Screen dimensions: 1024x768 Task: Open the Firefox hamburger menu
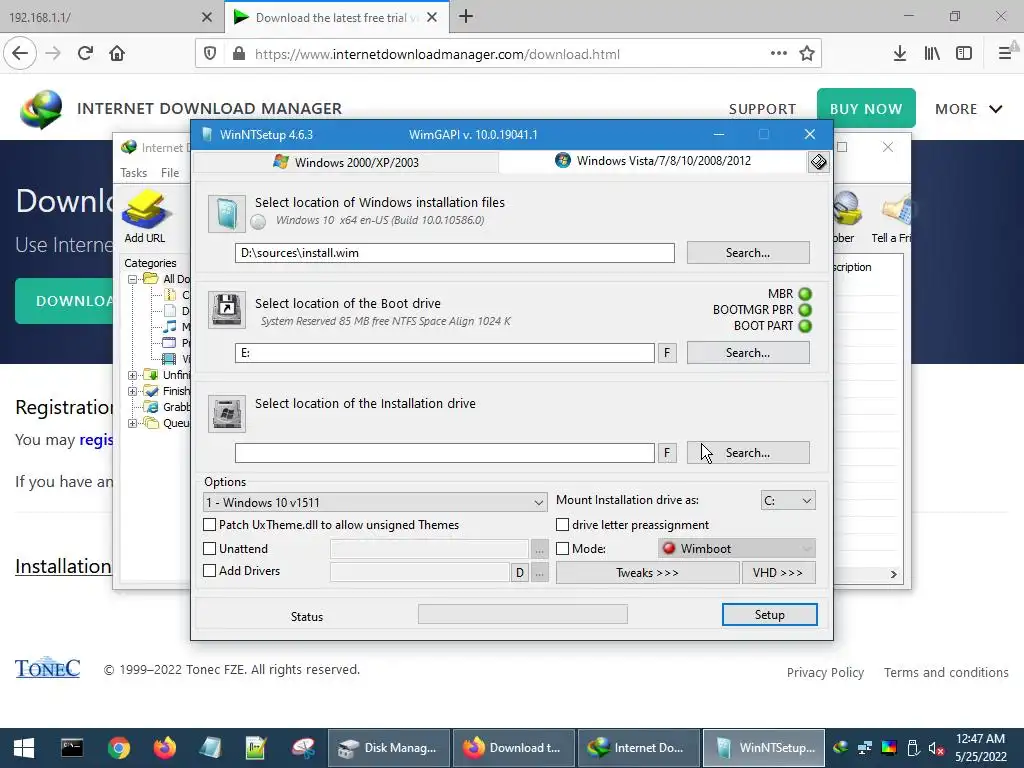[1005, 54]
